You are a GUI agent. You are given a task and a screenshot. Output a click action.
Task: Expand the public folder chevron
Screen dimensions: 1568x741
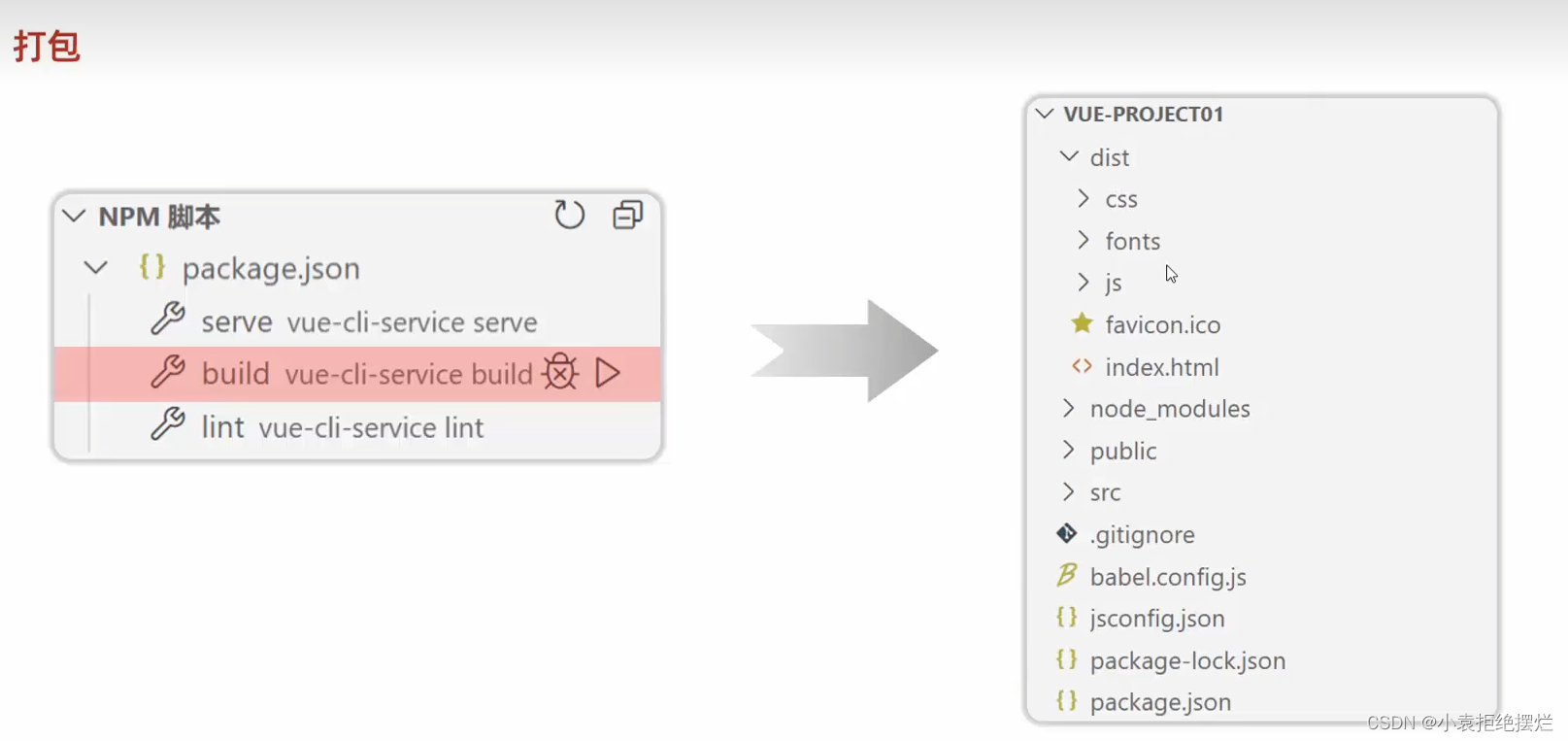(1069, 449)
